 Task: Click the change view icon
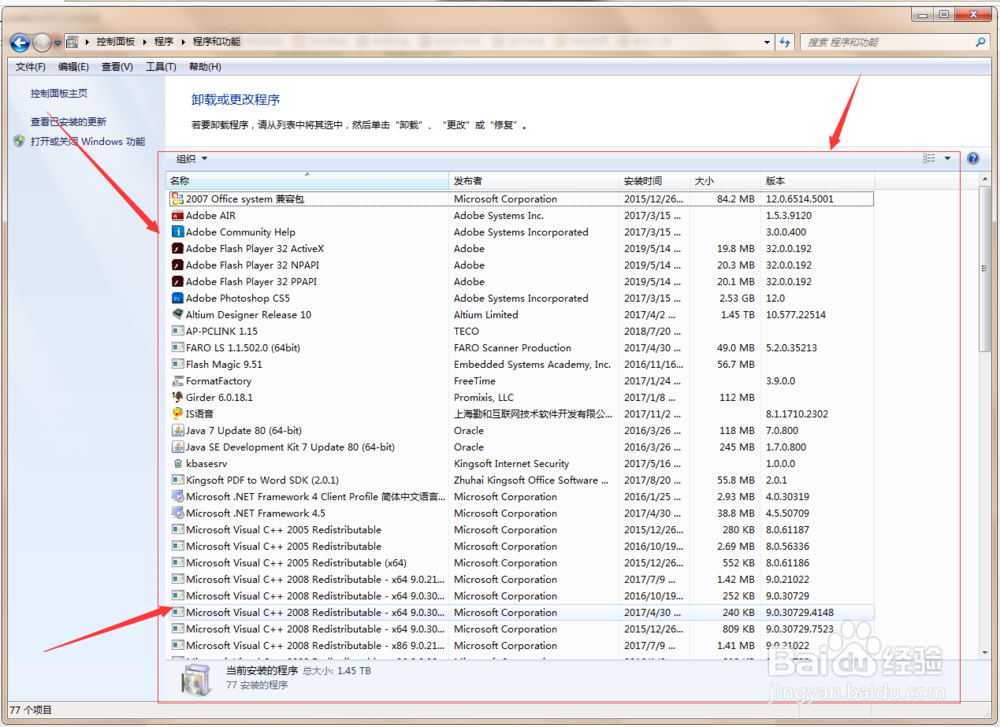(x=929, y=158)
